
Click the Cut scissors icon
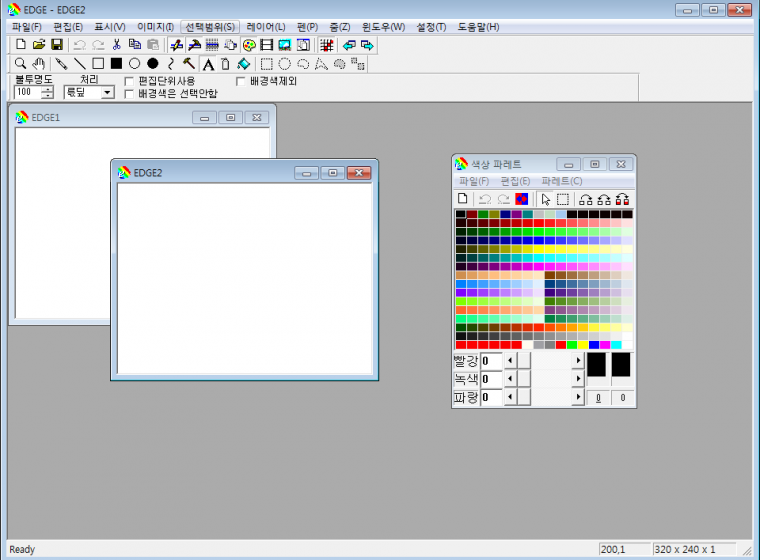point(116,45)
